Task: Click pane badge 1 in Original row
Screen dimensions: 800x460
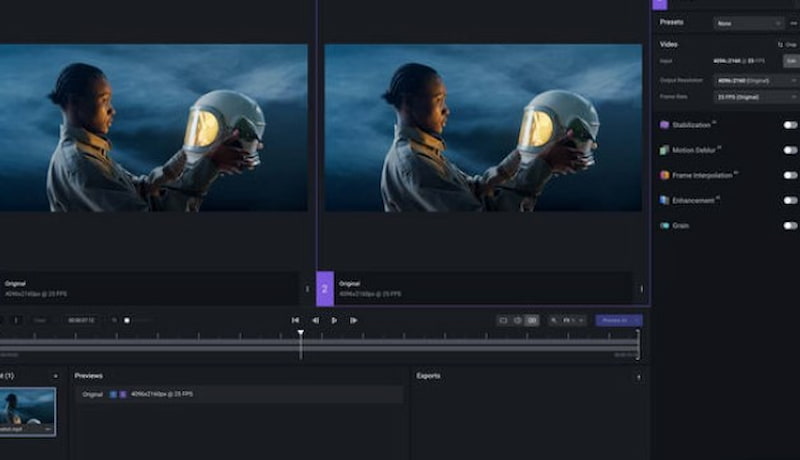Action: [x=113, y=394]
